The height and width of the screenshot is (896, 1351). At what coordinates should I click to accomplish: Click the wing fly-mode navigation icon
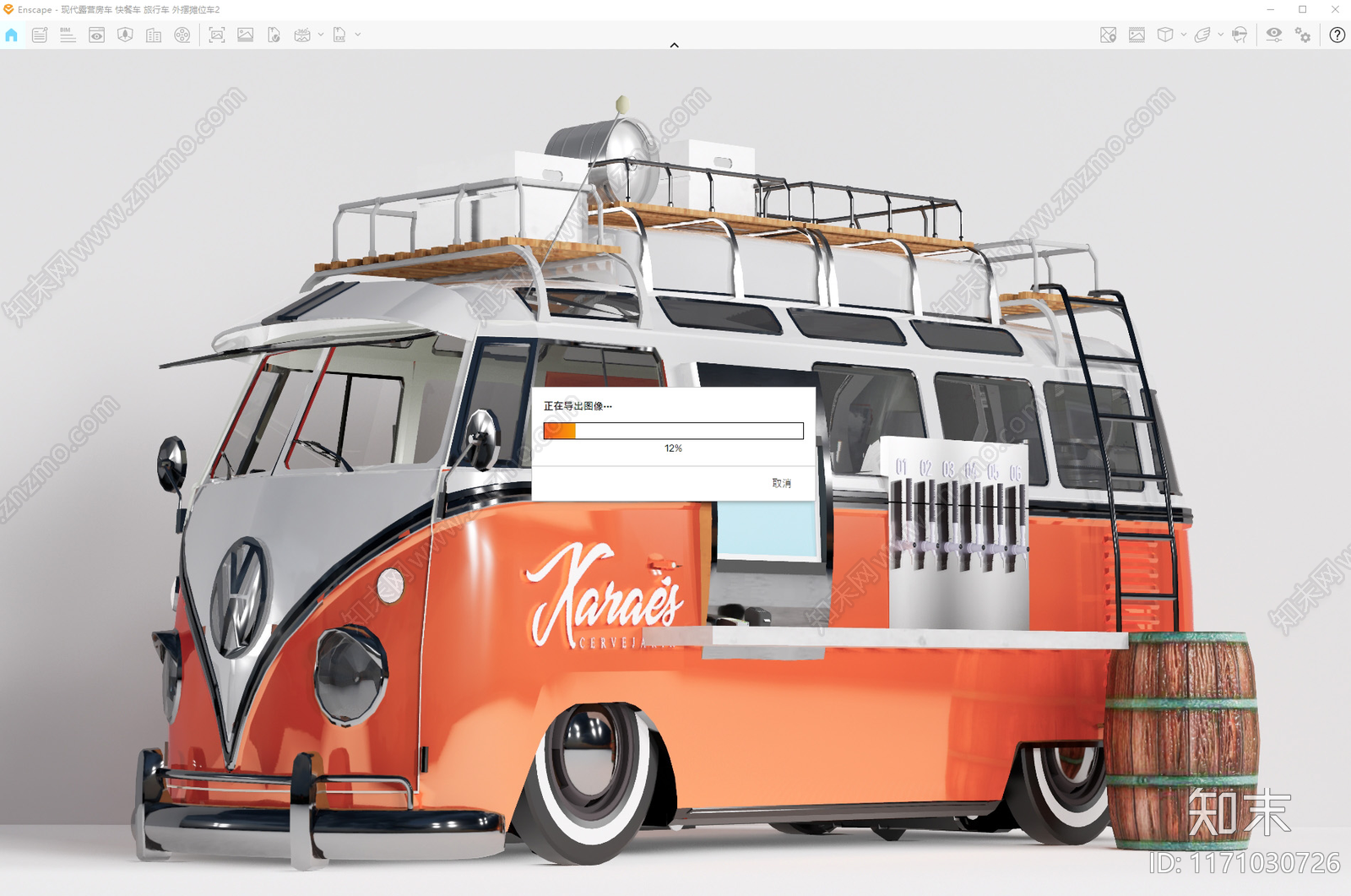[1202, 35]
